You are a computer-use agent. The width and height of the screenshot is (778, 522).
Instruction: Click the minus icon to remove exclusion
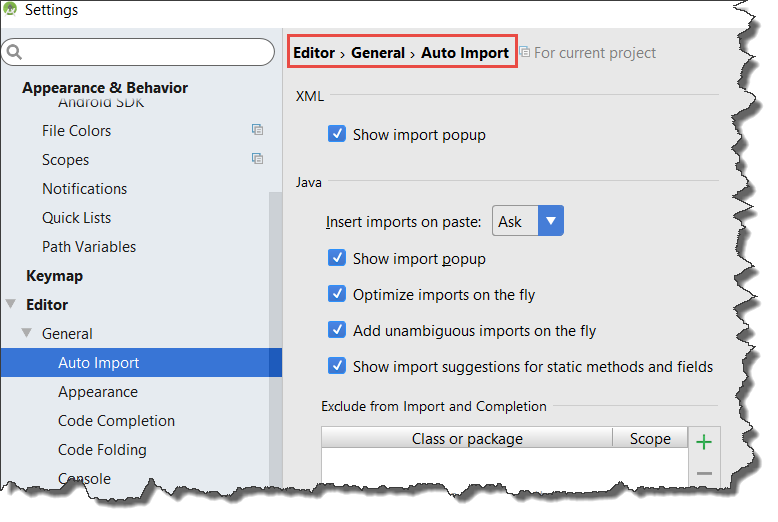coord(704,473)
